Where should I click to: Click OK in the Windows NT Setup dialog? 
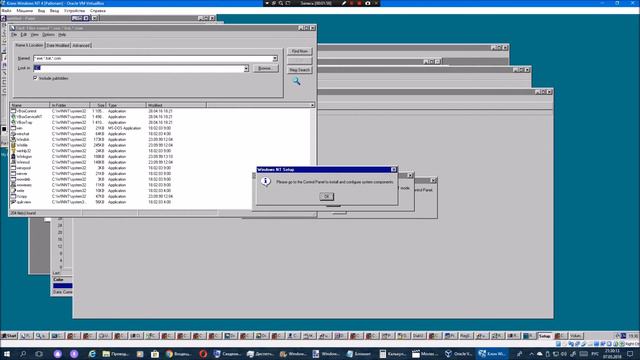pos(326,196)
